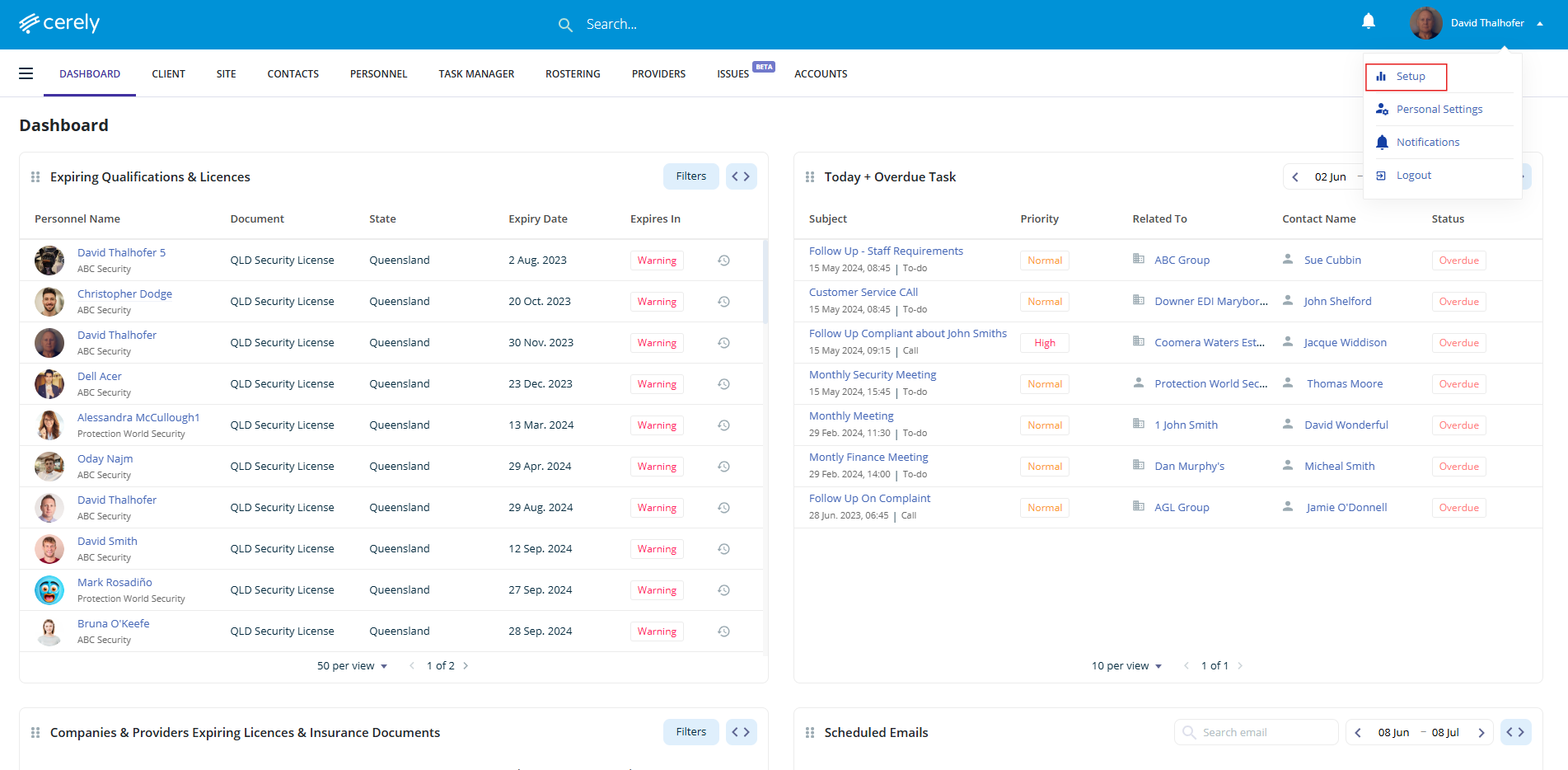
Task: Click Filters button in Expiring Qualifications
Action: click(x=690, y=176)
